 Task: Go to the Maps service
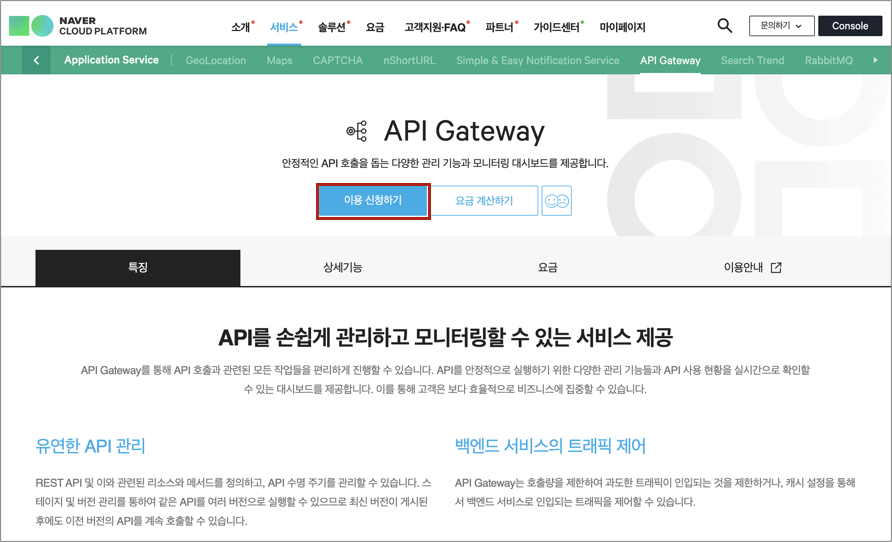pos(279,60)
